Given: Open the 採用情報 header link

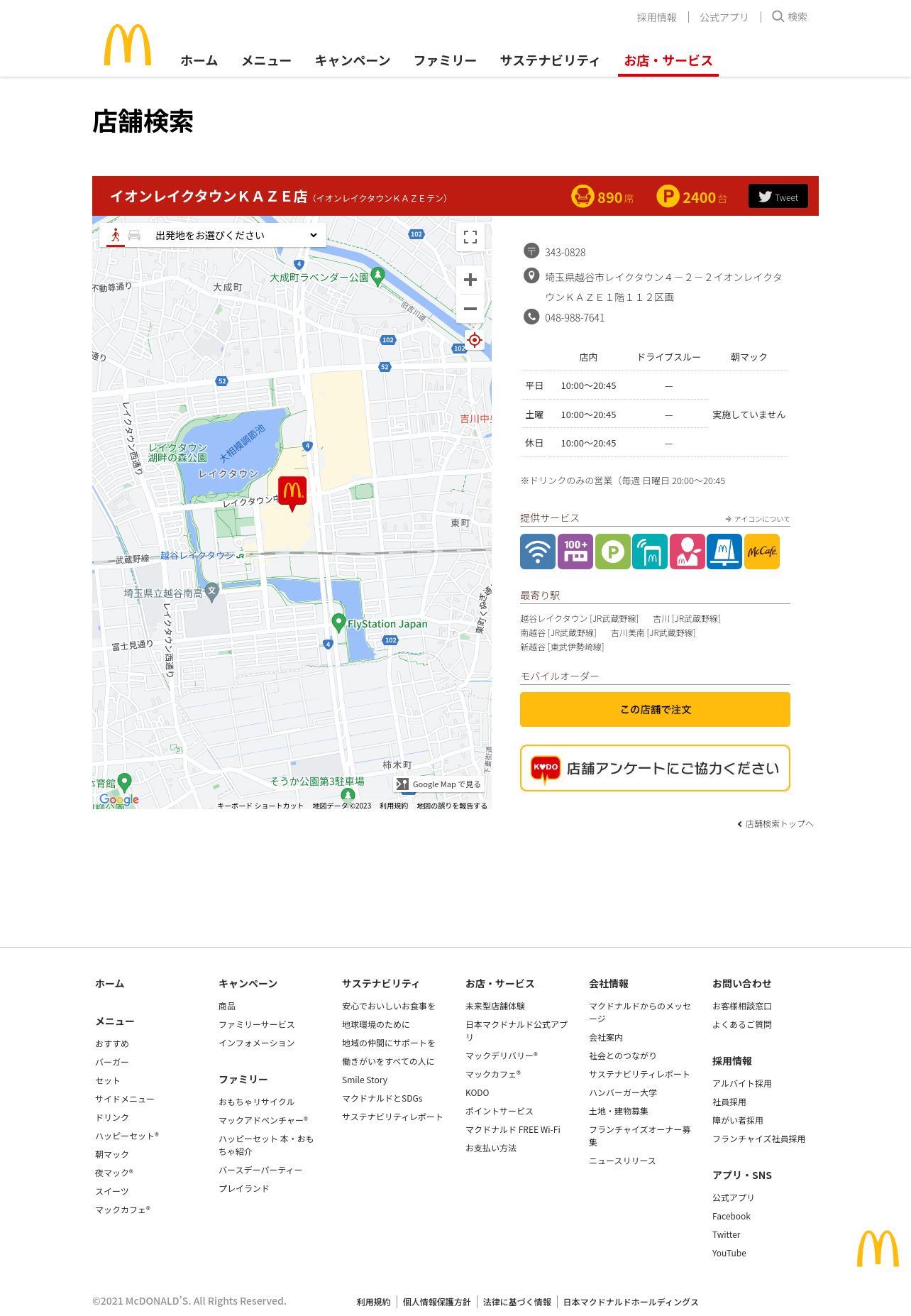Looking at the screenshot, I should 657,17.
